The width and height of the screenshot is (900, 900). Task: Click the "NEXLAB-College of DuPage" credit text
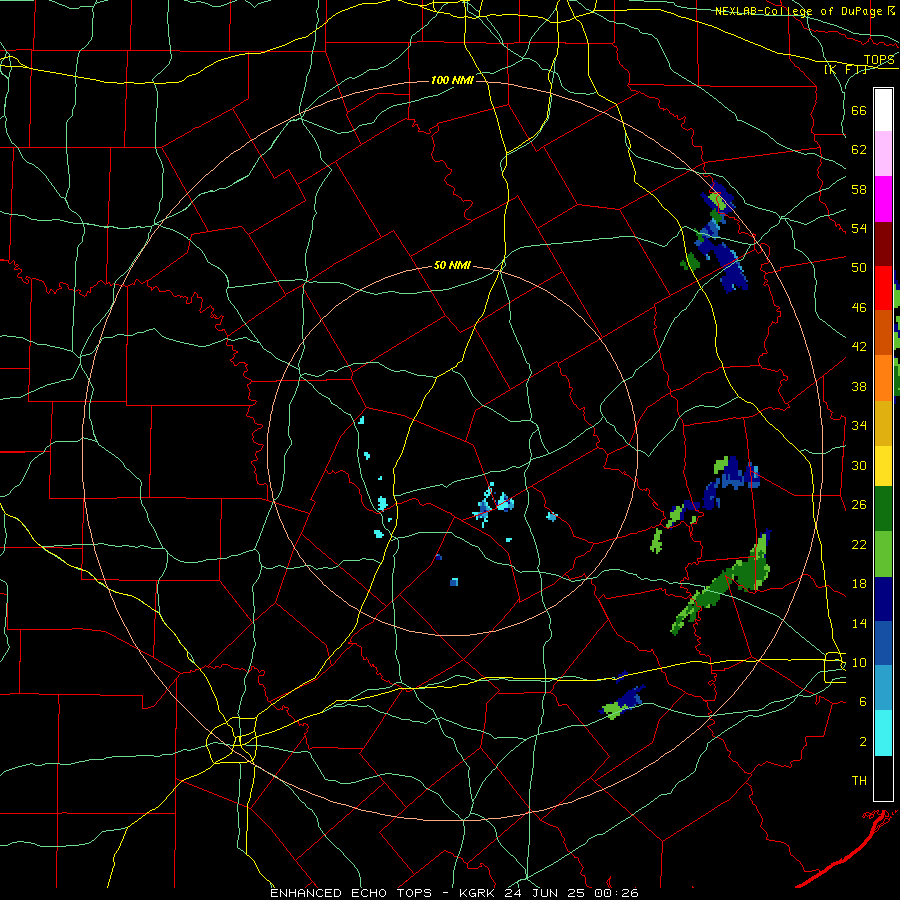[799, 11]
